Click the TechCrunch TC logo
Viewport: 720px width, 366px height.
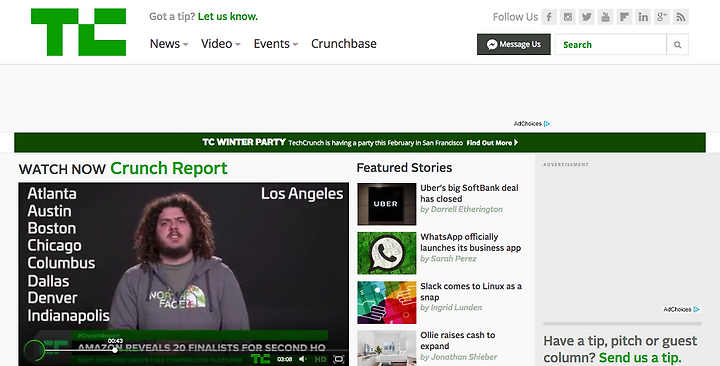[79, 32]
